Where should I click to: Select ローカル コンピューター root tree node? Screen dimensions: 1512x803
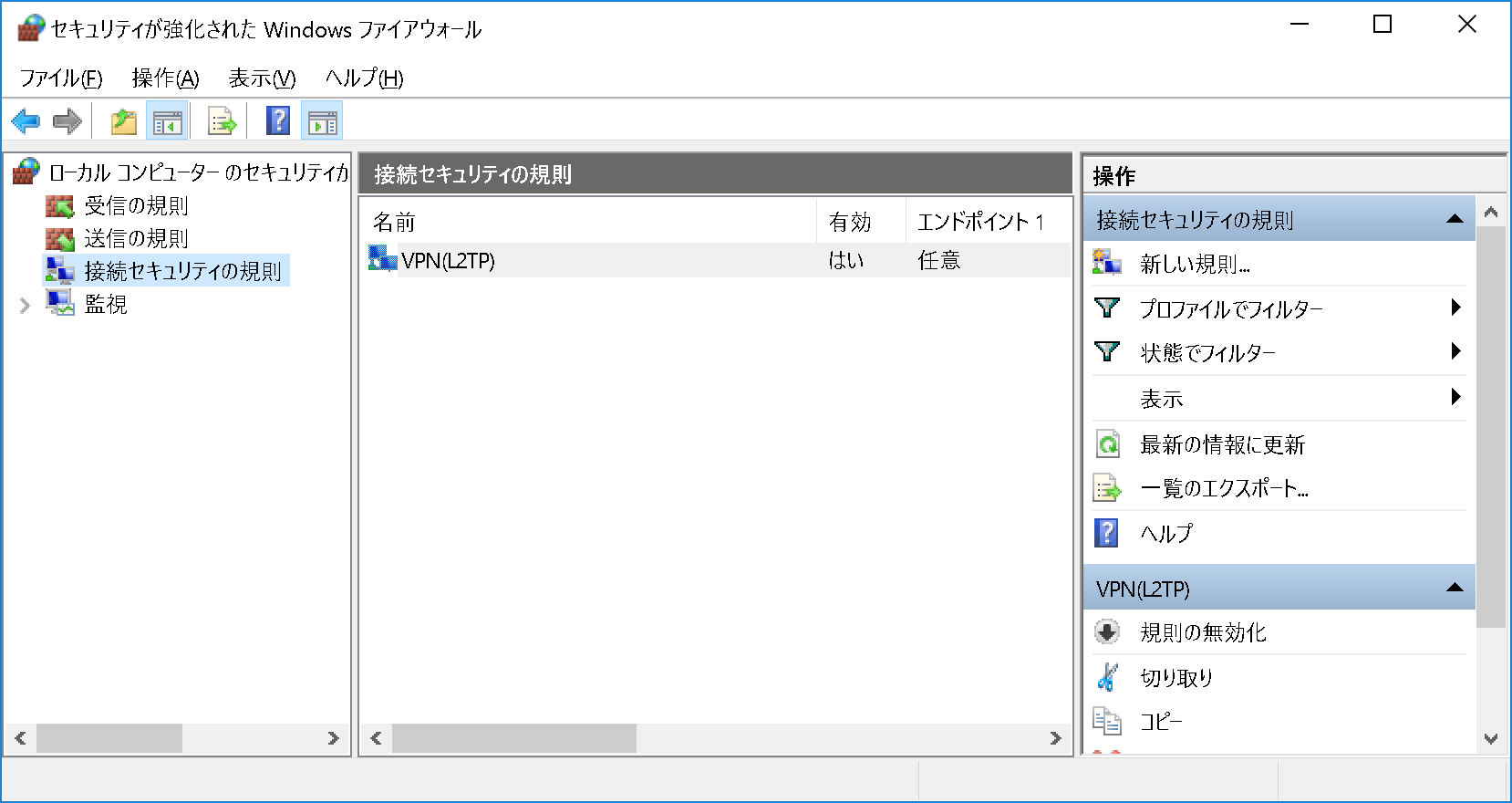click(199, 172)
